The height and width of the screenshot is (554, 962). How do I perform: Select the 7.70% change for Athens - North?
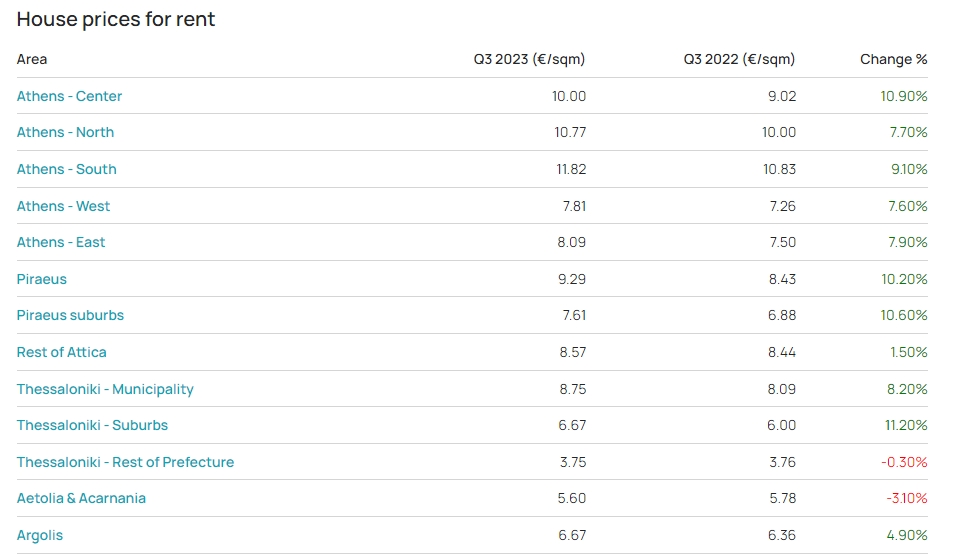click(x=909, y=133)
